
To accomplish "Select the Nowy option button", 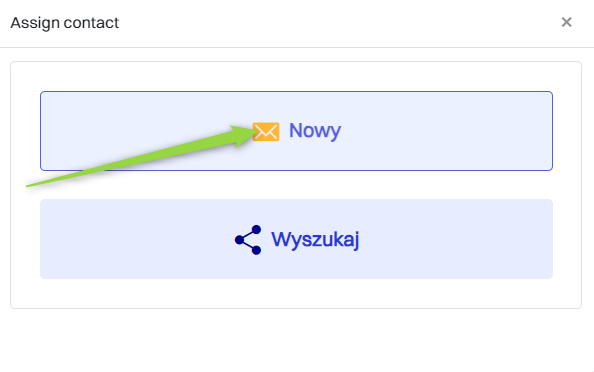I will 296,131.
